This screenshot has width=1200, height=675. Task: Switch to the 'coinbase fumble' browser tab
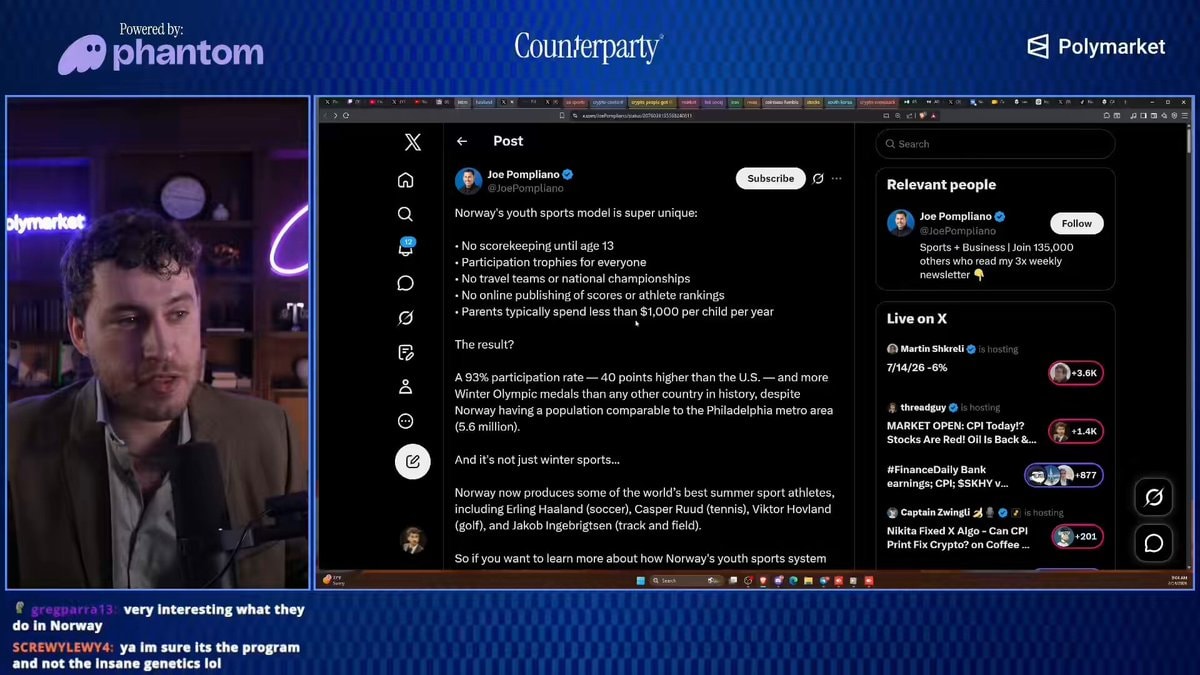click(781, 102)
